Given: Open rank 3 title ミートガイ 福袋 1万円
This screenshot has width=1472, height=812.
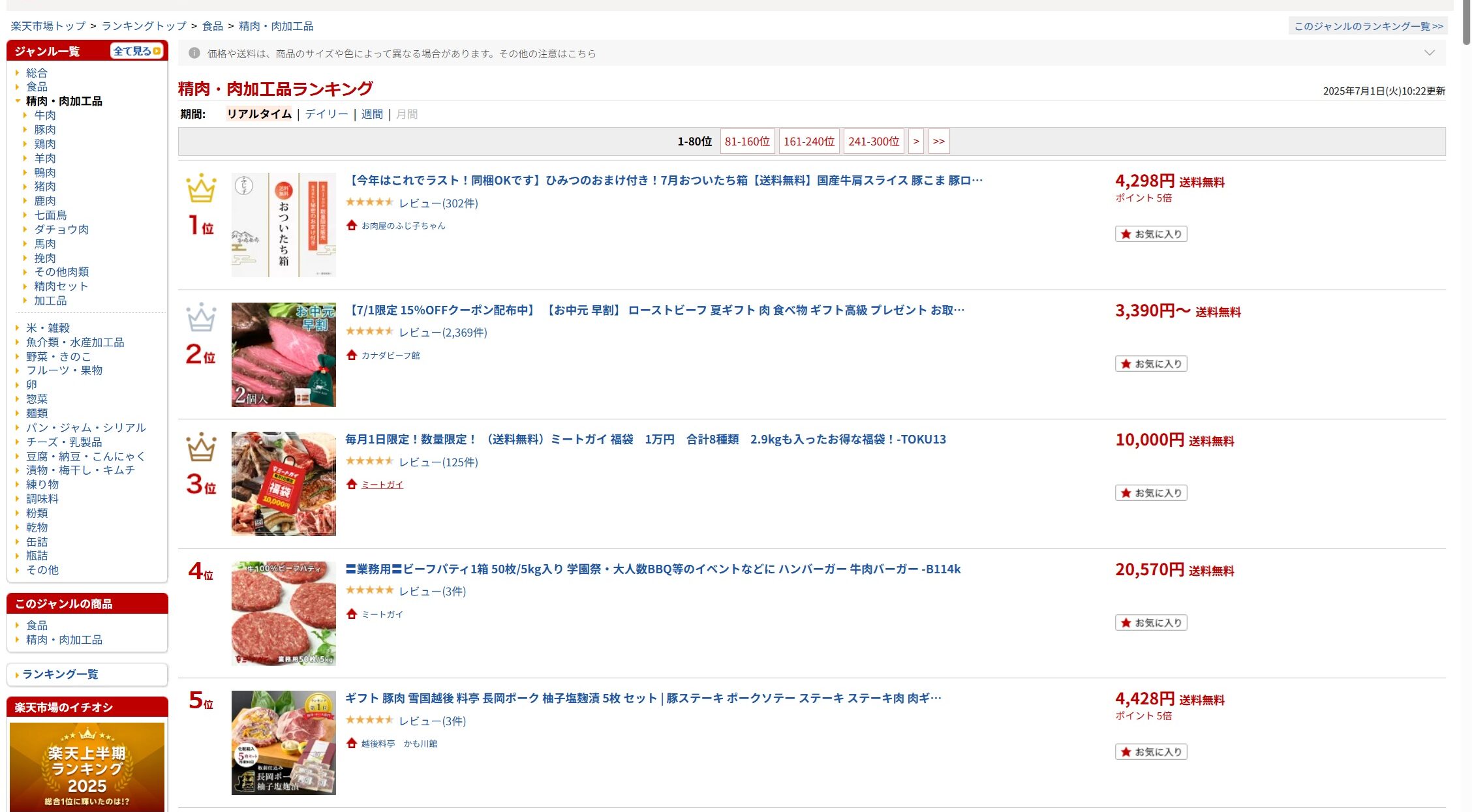Looking at the screenshot, I should (645, 440).
